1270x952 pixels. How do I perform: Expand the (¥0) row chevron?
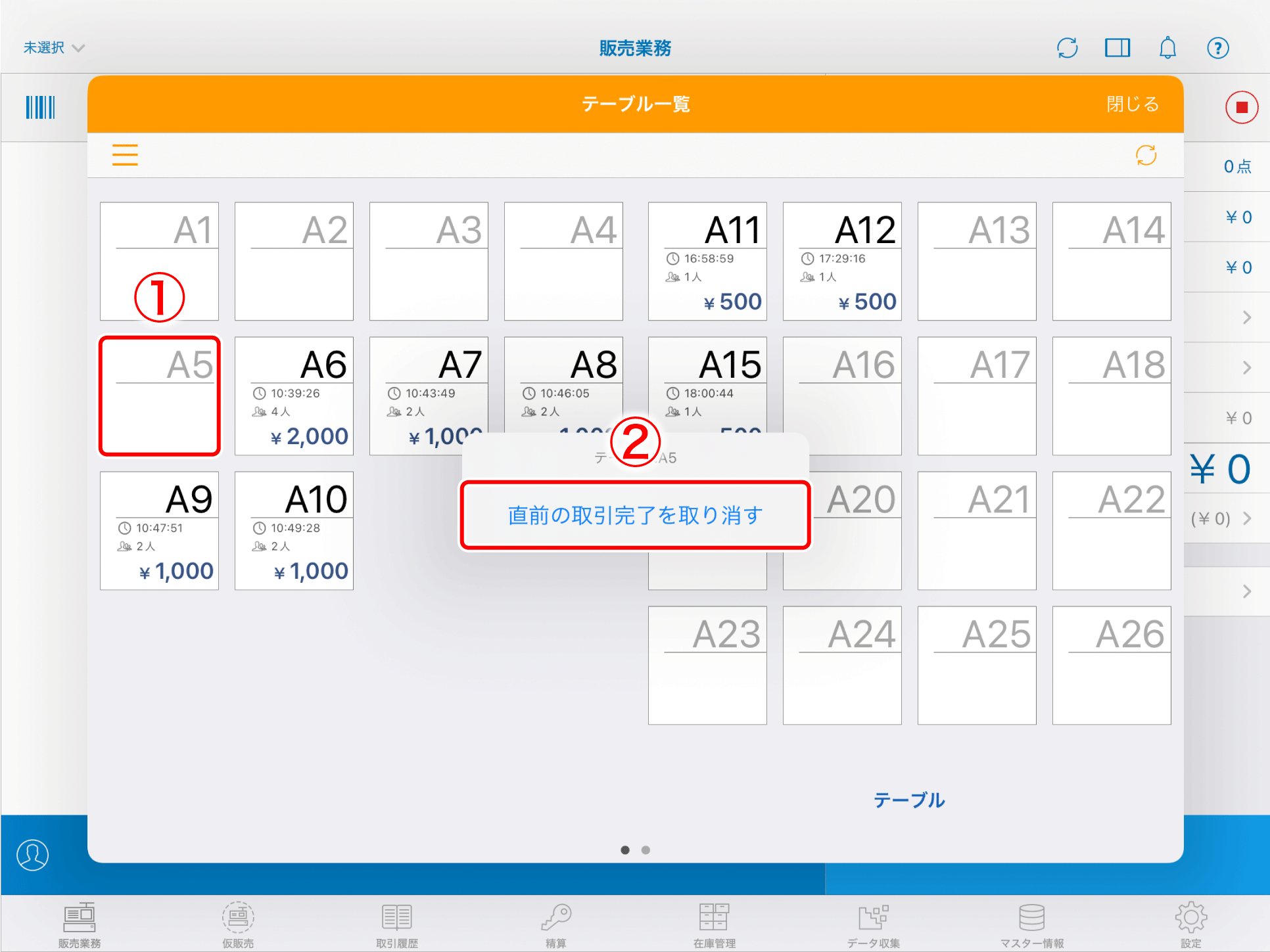[x=1247, y=518]
